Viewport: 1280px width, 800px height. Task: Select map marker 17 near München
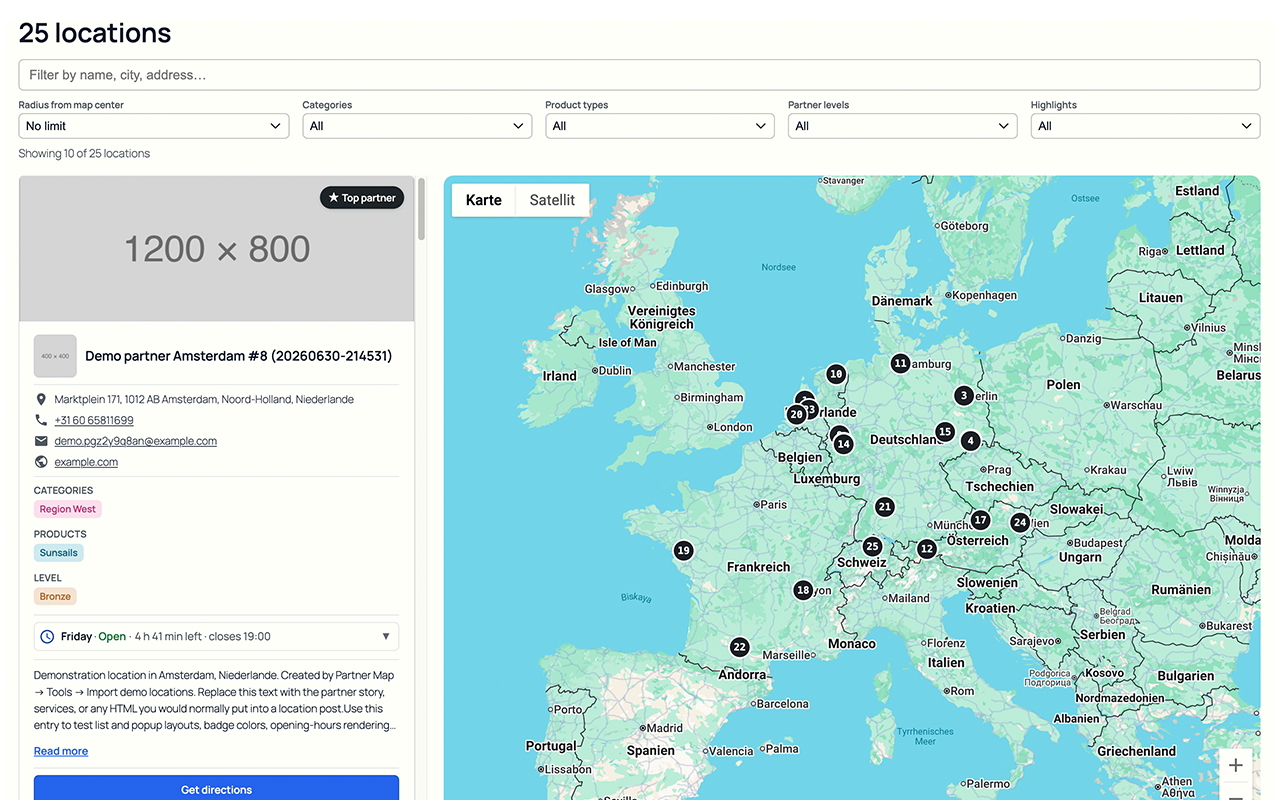pyautogui.click(x=981, y=520)
